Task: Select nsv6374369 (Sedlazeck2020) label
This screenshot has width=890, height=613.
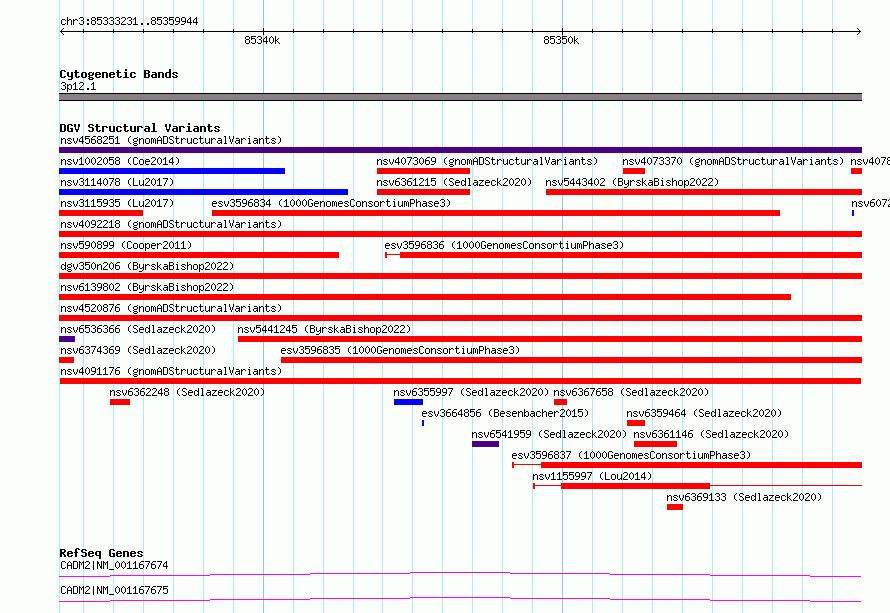Action: 138,350
